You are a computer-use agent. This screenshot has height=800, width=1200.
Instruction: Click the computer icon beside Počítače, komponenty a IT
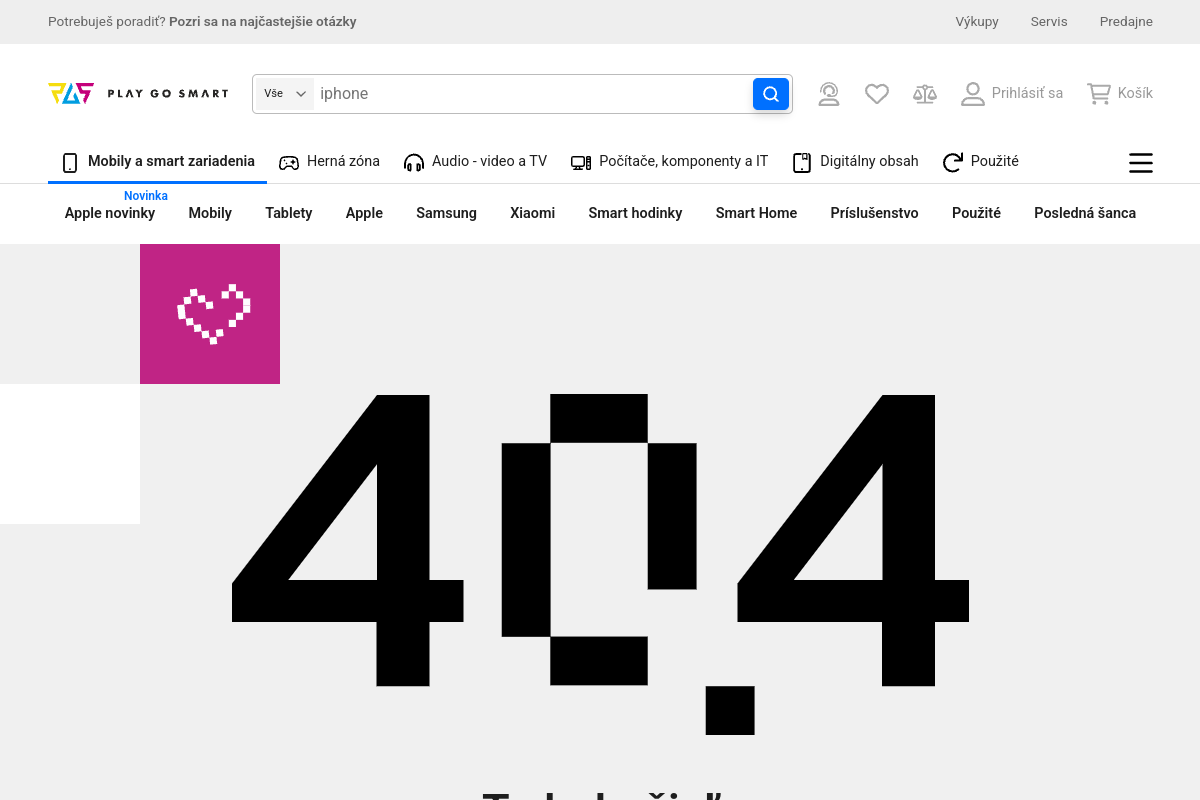point(581,163)
